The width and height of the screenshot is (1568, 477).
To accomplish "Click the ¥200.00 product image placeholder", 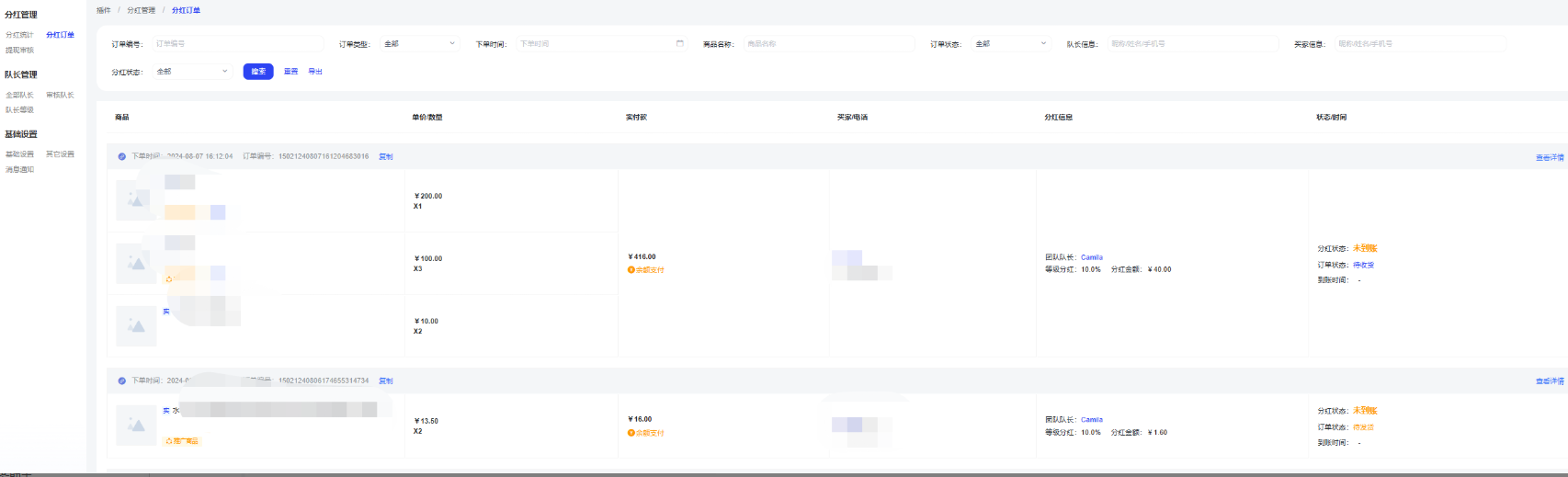I will pos(136,199).
